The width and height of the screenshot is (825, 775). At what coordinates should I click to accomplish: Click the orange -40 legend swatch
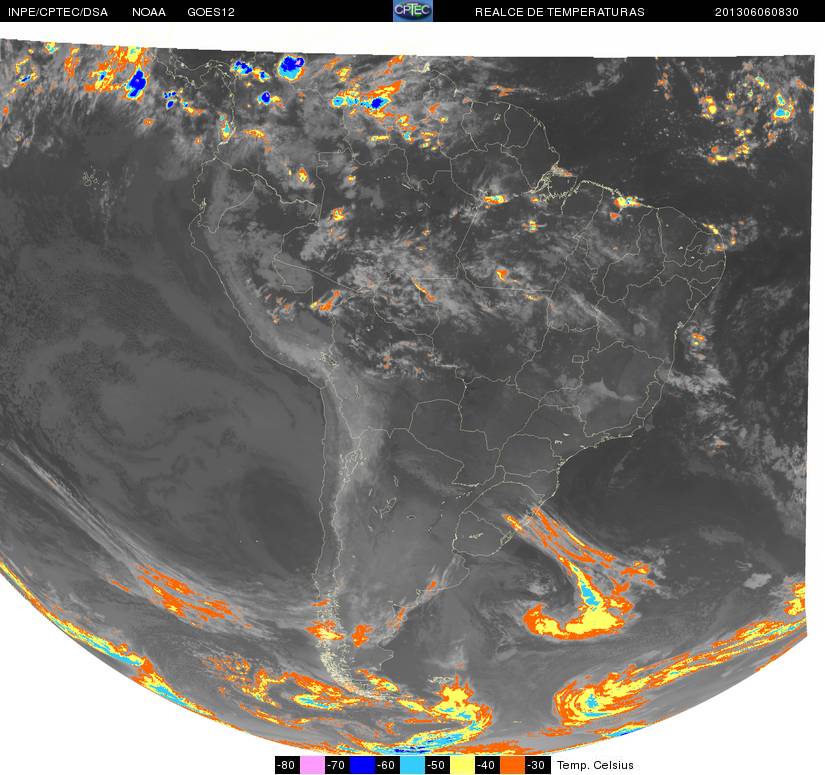coord(512,764)
